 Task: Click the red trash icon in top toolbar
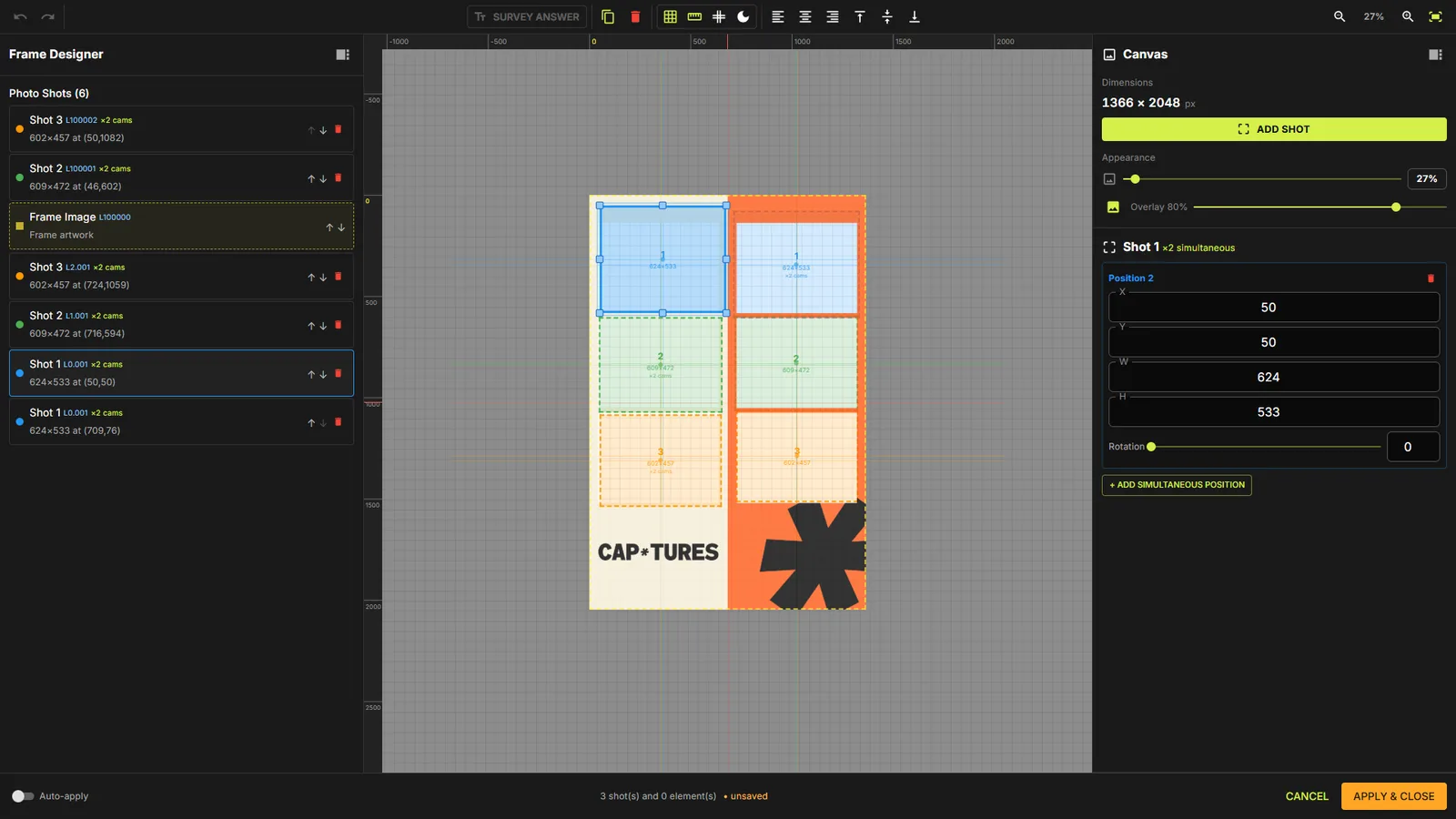pos(635,16)
